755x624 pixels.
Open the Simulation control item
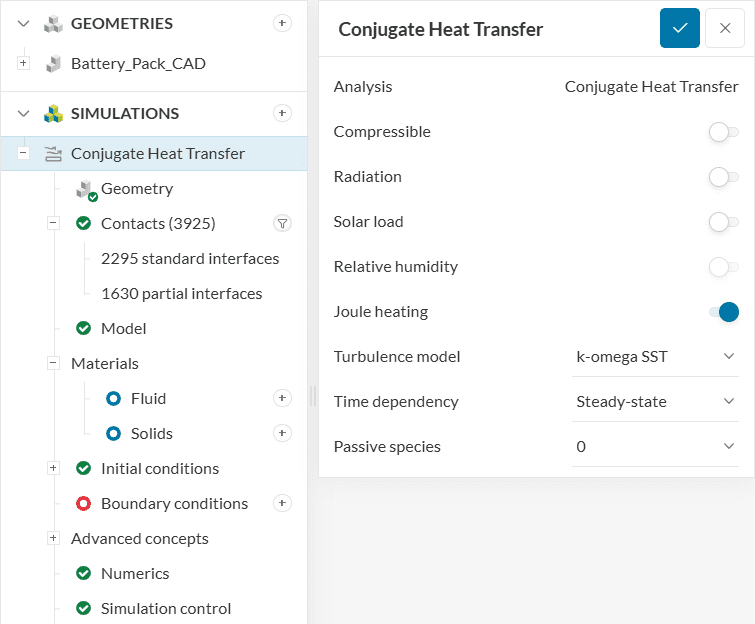pos(165,608)
